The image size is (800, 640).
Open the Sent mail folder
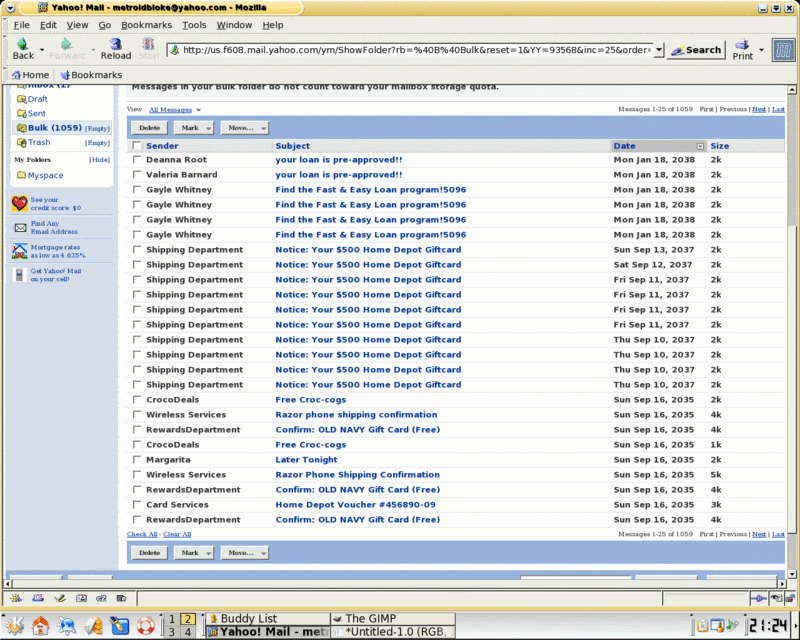(x=31, y=113)
